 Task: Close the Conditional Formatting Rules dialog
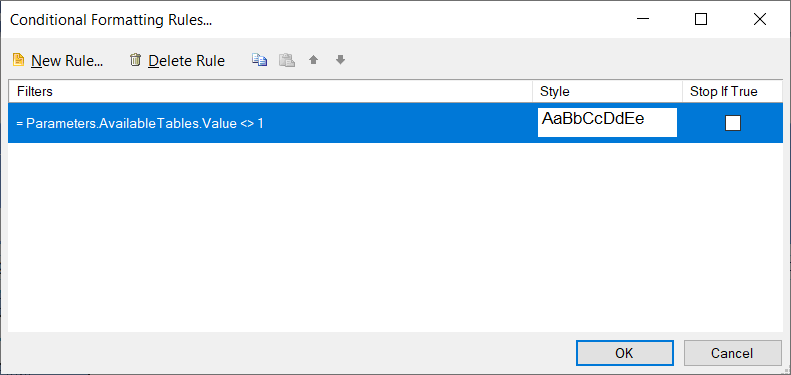pyautogui.click(x=760, y=19)
